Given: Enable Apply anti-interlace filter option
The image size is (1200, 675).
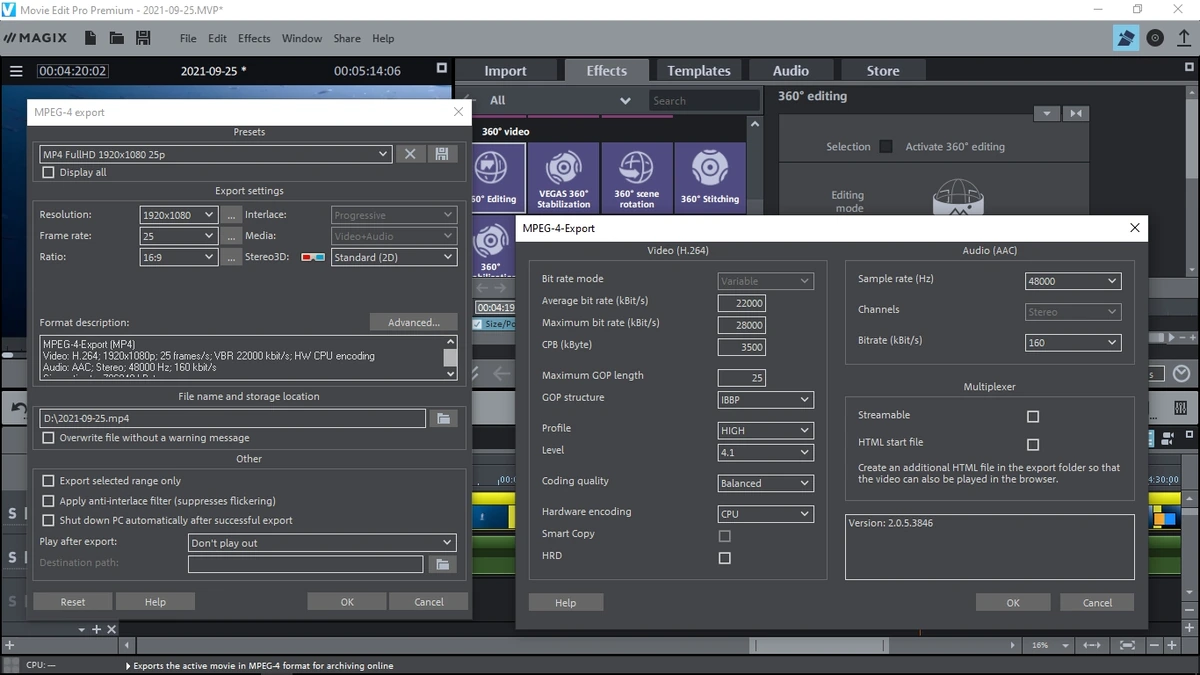Looking at the screenshot, I should (48, 501).
